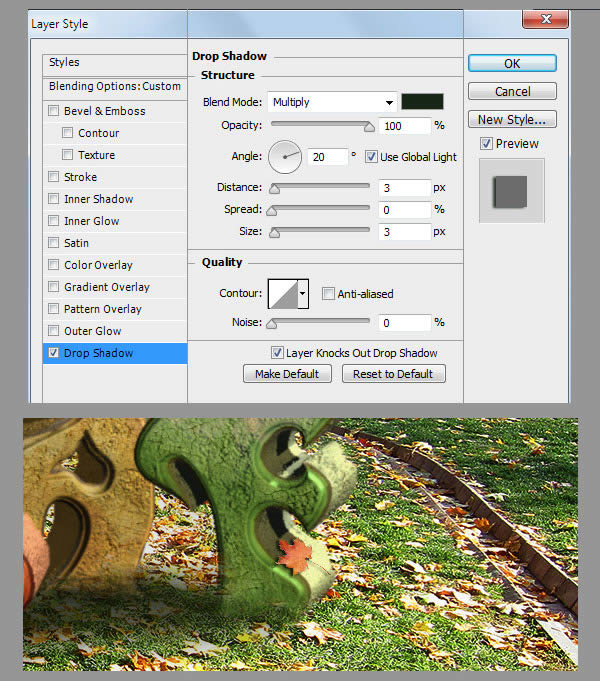This screenshot has height=681, width=600.
Task: Click the Make Default button
Action: click(287, 374)
